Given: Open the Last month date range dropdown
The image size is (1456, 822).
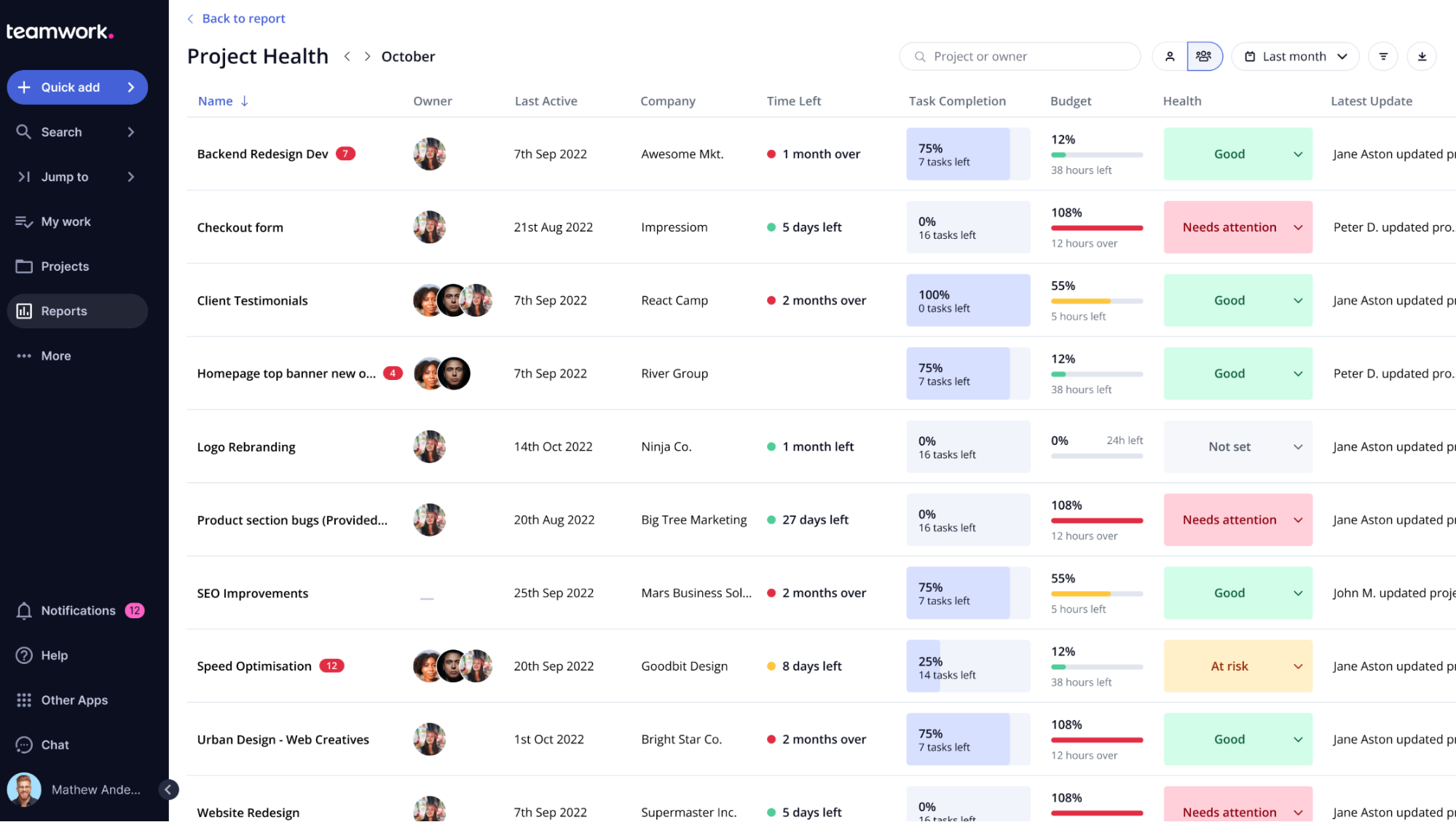Looking at the screenshot, I should pyautogui.click(x=1295, y=56).
